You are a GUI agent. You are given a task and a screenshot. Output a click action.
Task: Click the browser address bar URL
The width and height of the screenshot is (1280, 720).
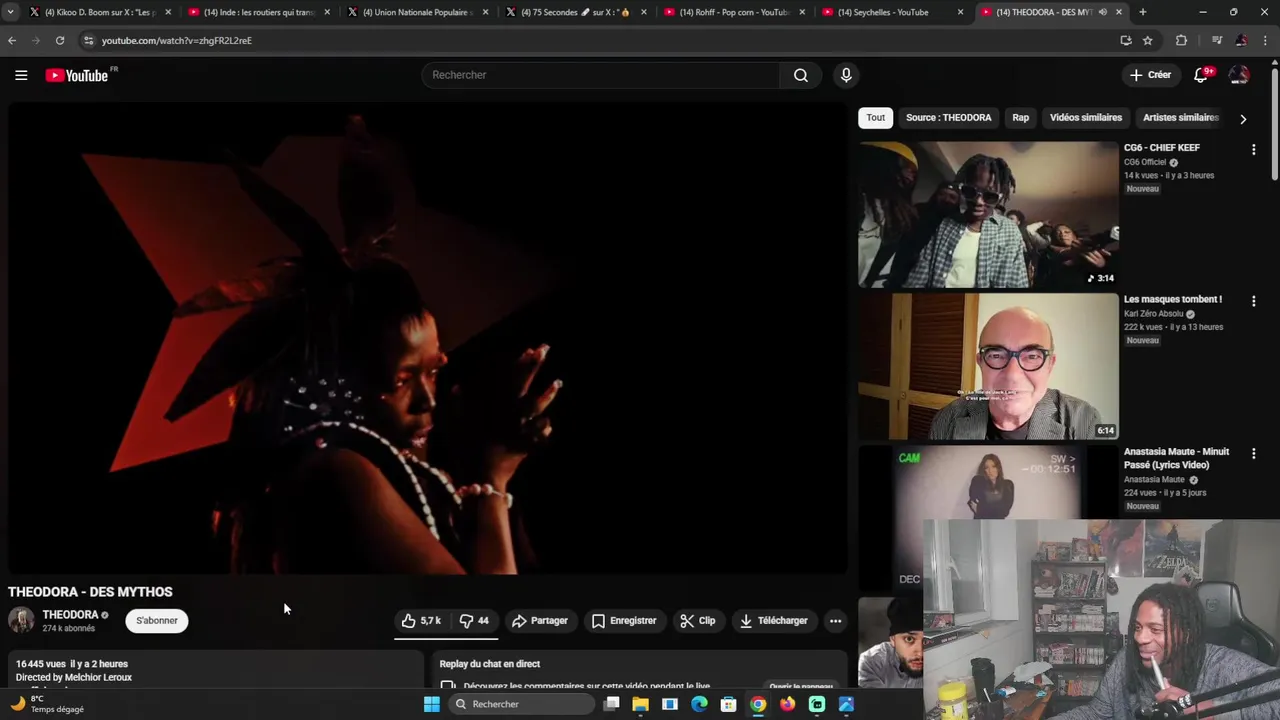click(177, 41)
